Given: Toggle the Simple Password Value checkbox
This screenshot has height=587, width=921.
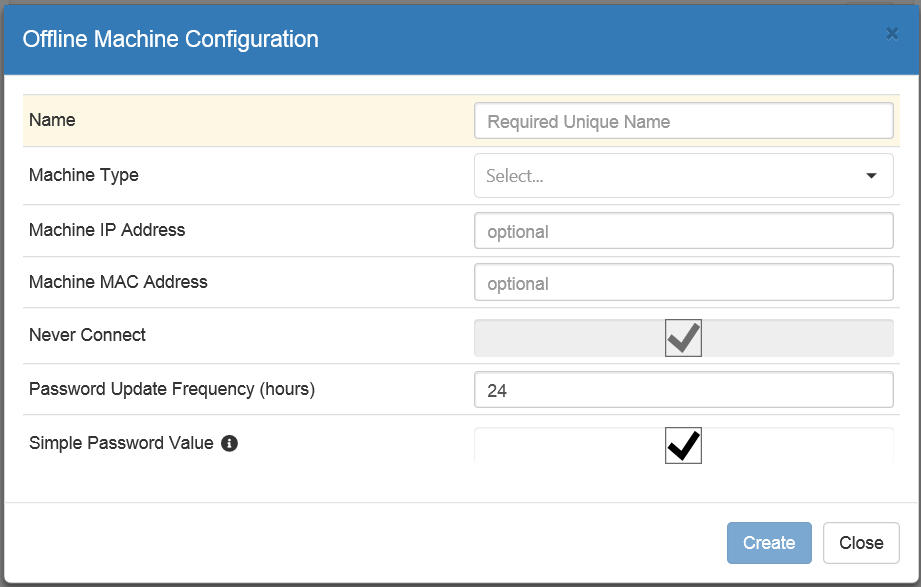Looking at the screenshot, I should point(683,445).
